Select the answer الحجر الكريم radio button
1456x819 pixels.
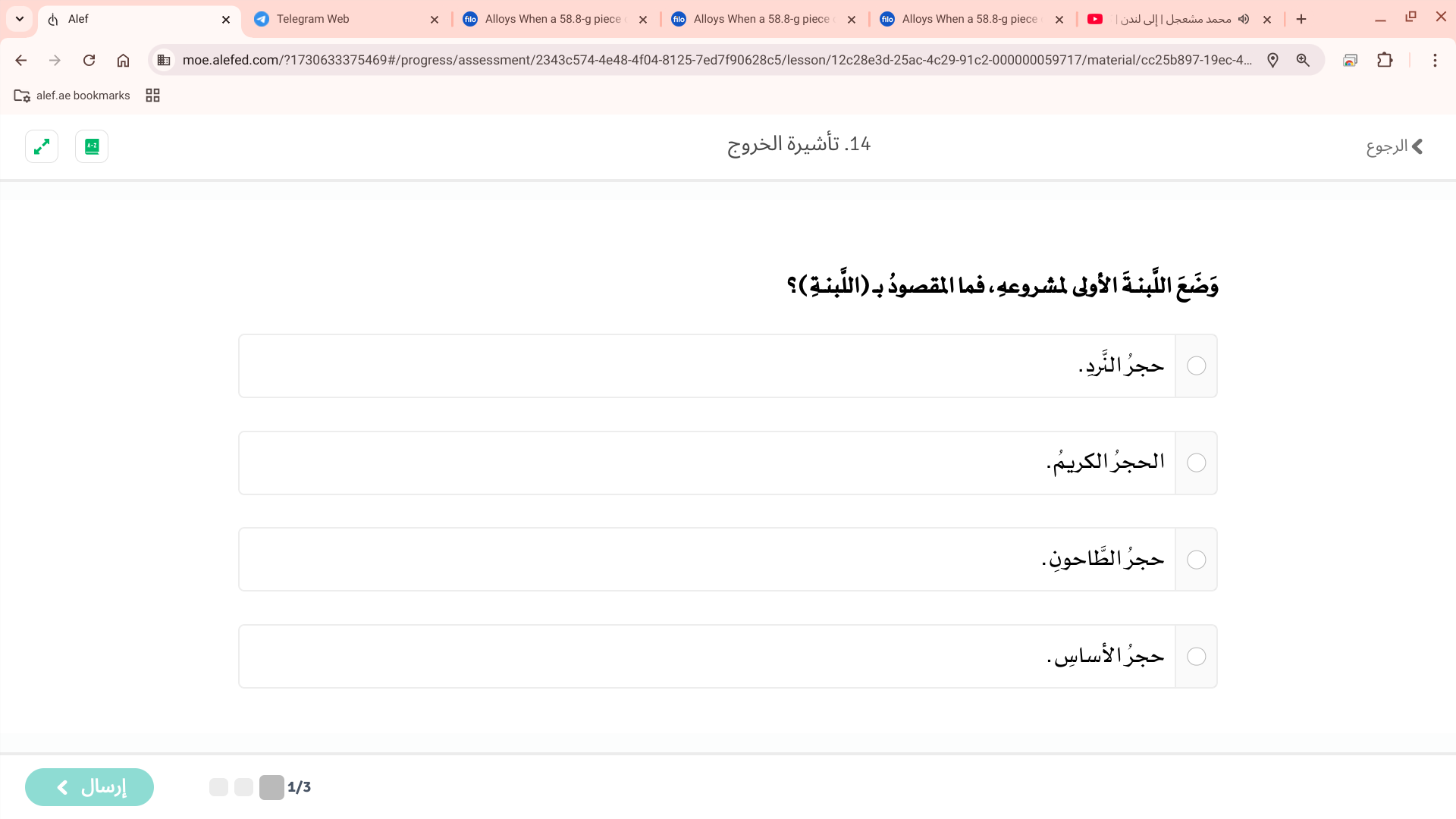pos(1196,463)
